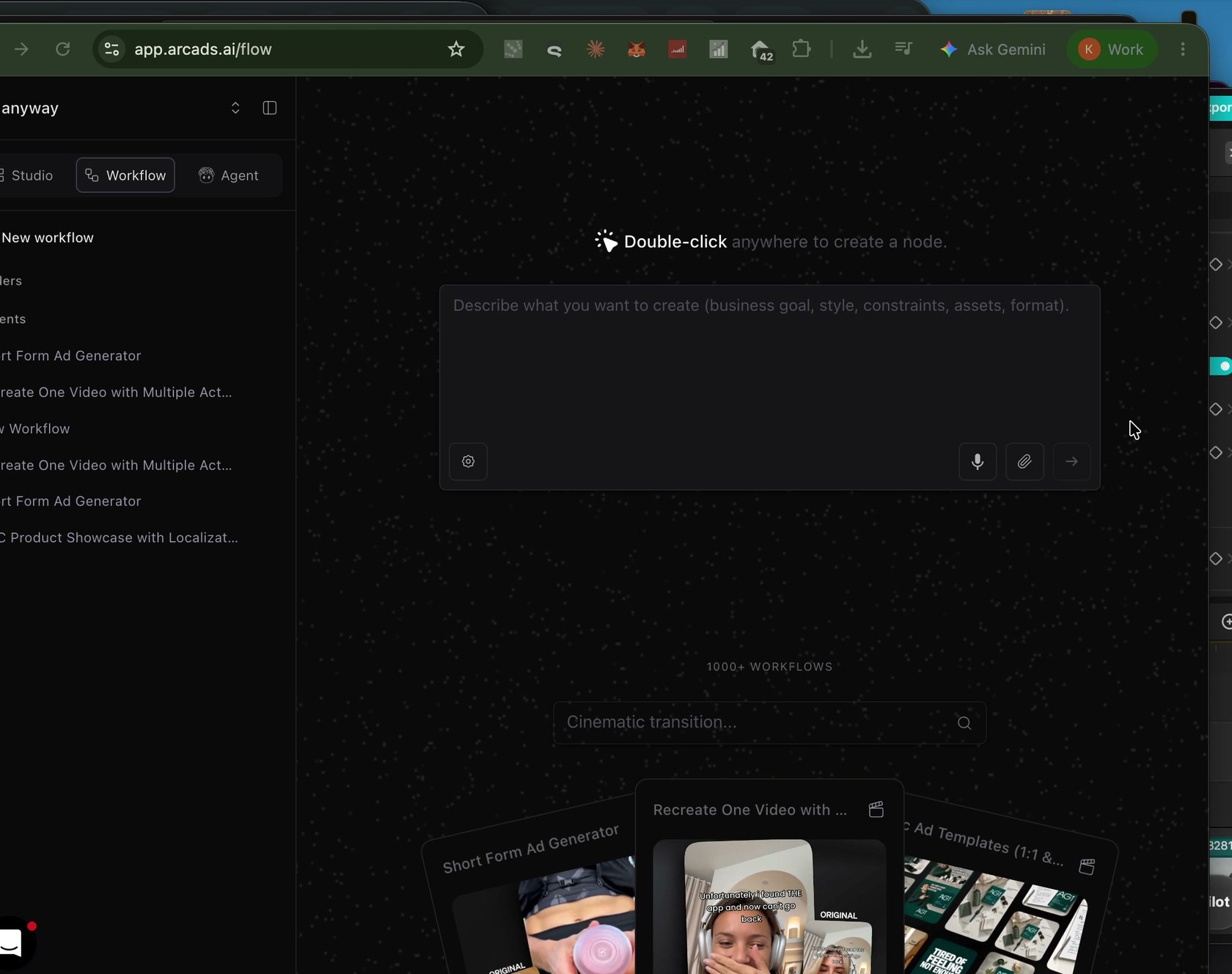Image resolution: width=1232 pixels, height=974 pixels.
Task: Click the bar chart extension icon
Action: click(x=719, y=49)
